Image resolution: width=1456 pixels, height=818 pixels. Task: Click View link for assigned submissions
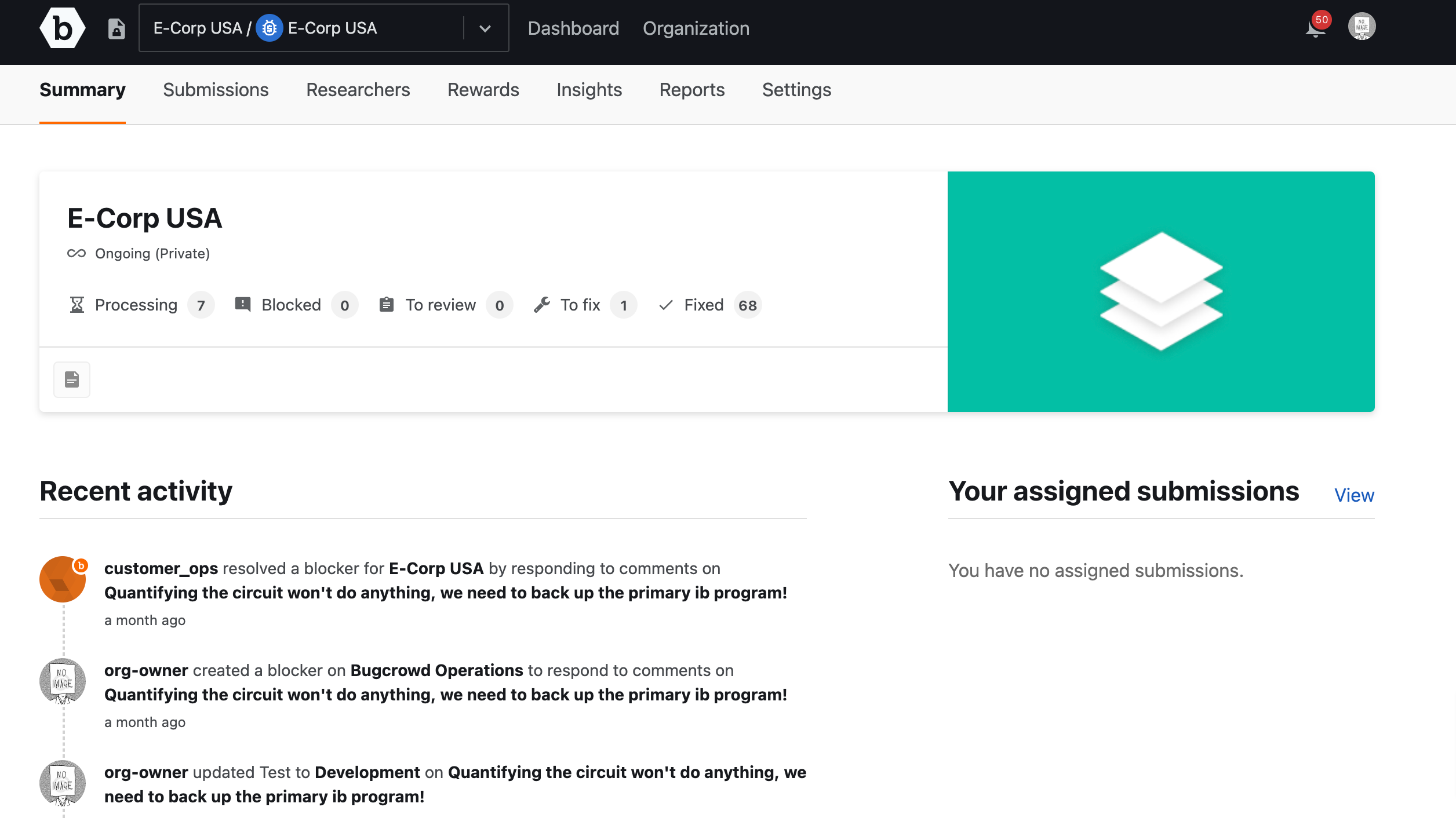1354,495
